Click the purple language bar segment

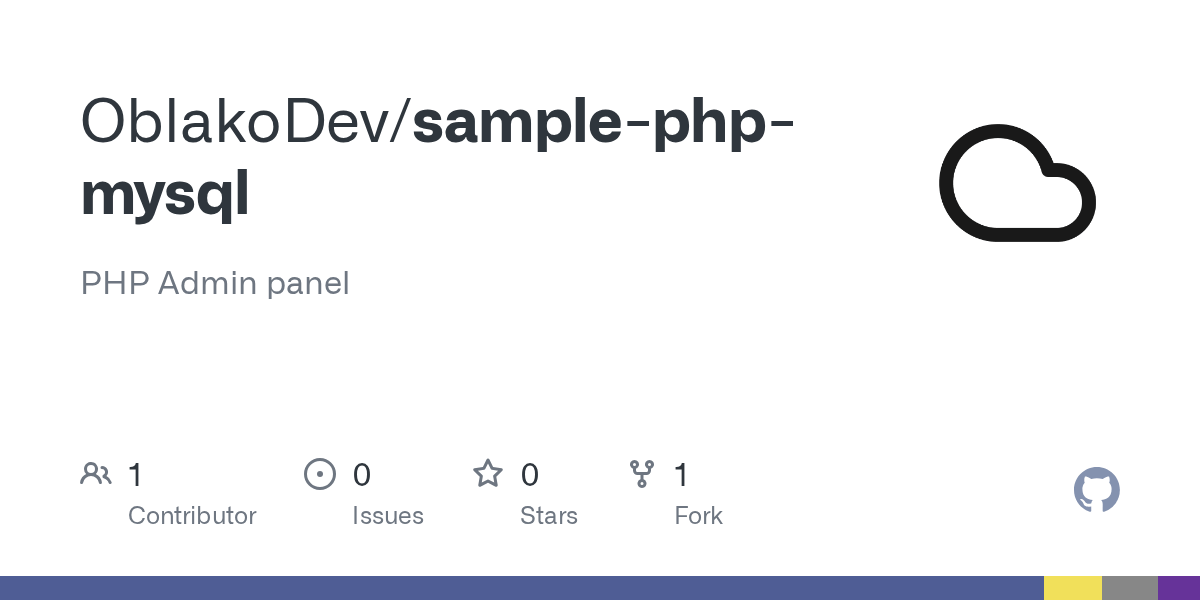click(x=1179, y=588)
